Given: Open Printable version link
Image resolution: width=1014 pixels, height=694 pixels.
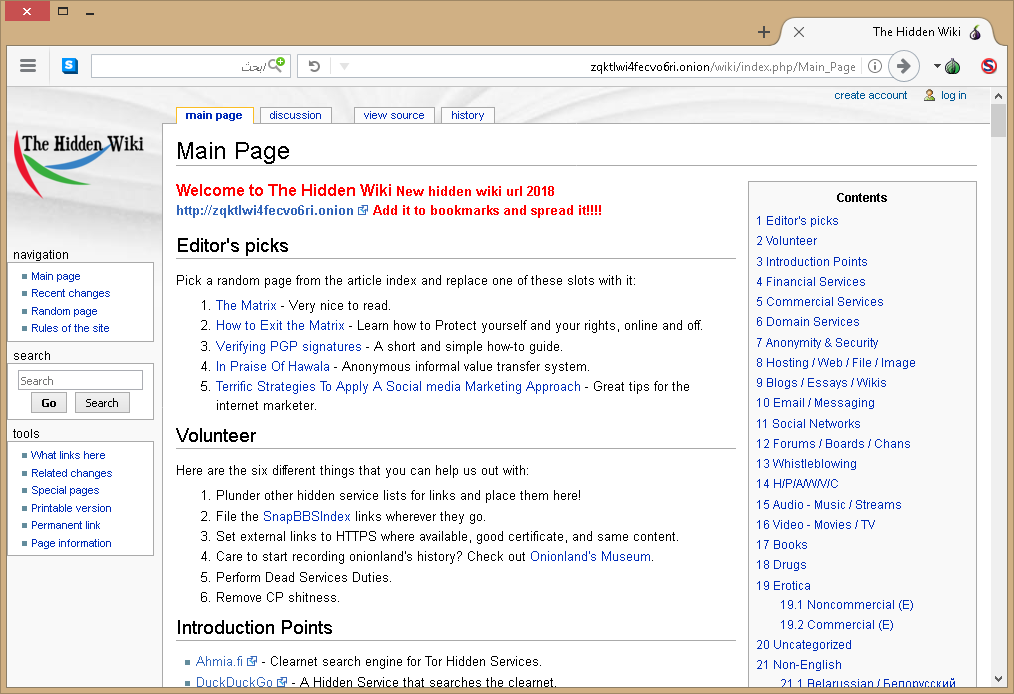Looking at the screenshot, I should click(71, 508).
